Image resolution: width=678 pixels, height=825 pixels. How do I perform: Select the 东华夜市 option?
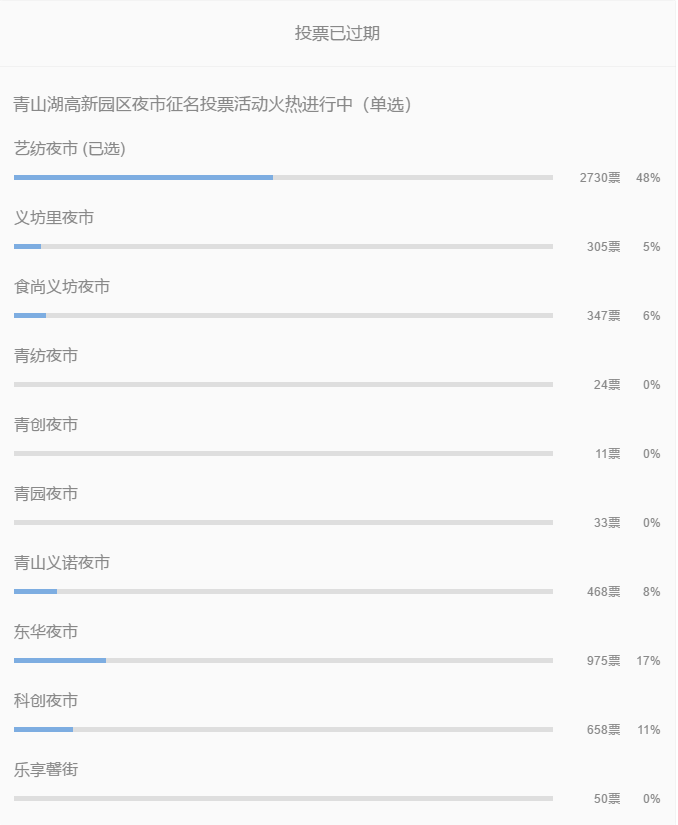pos(46,632)
